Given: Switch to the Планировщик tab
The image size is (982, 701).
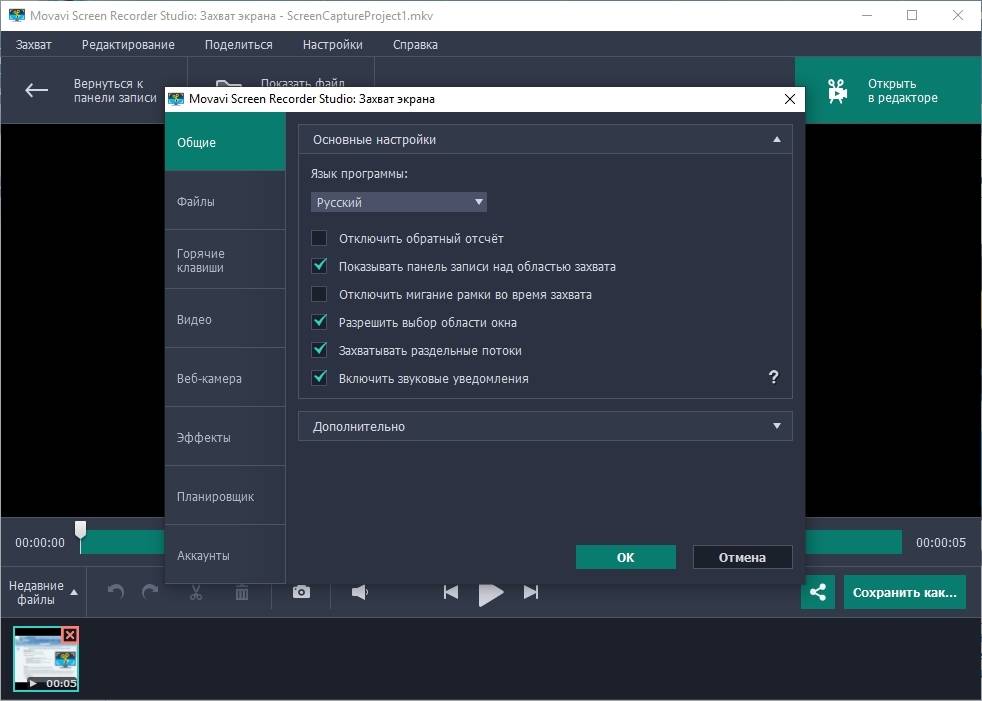Looking at the screenshot, I should pos(225,496).
